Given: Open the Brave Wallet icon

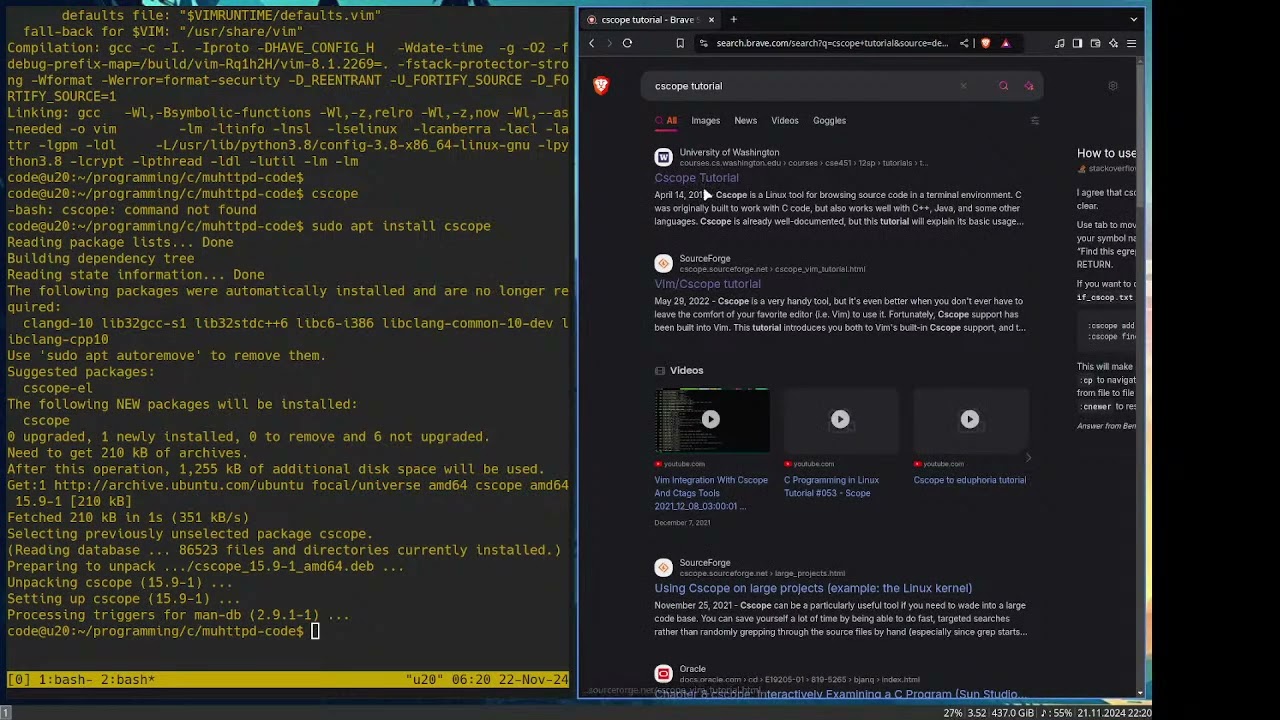Looking at the screenshot, I should coord(1095,43).
